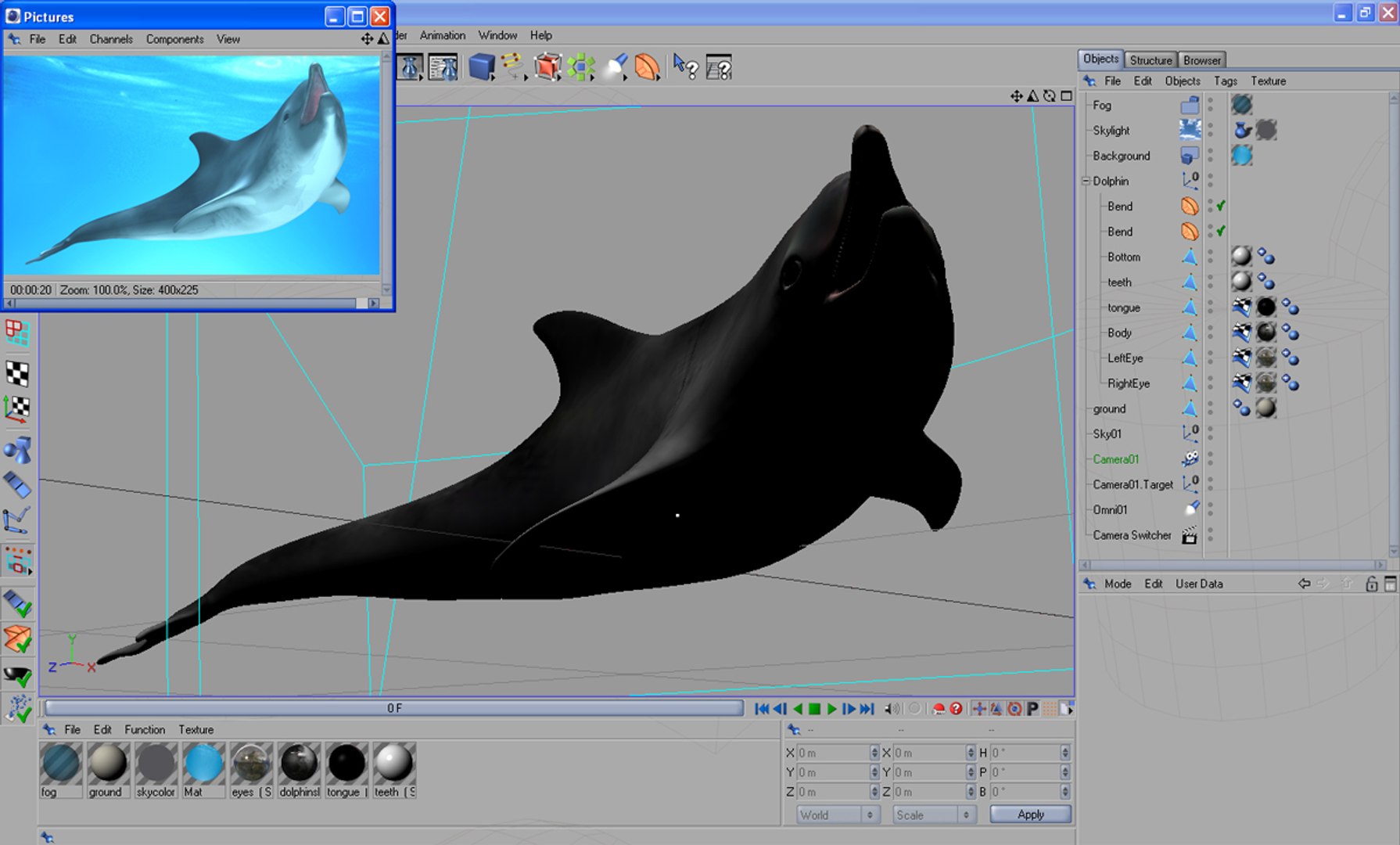Collapse the Dolphin object tree

tap(1086, 181)
